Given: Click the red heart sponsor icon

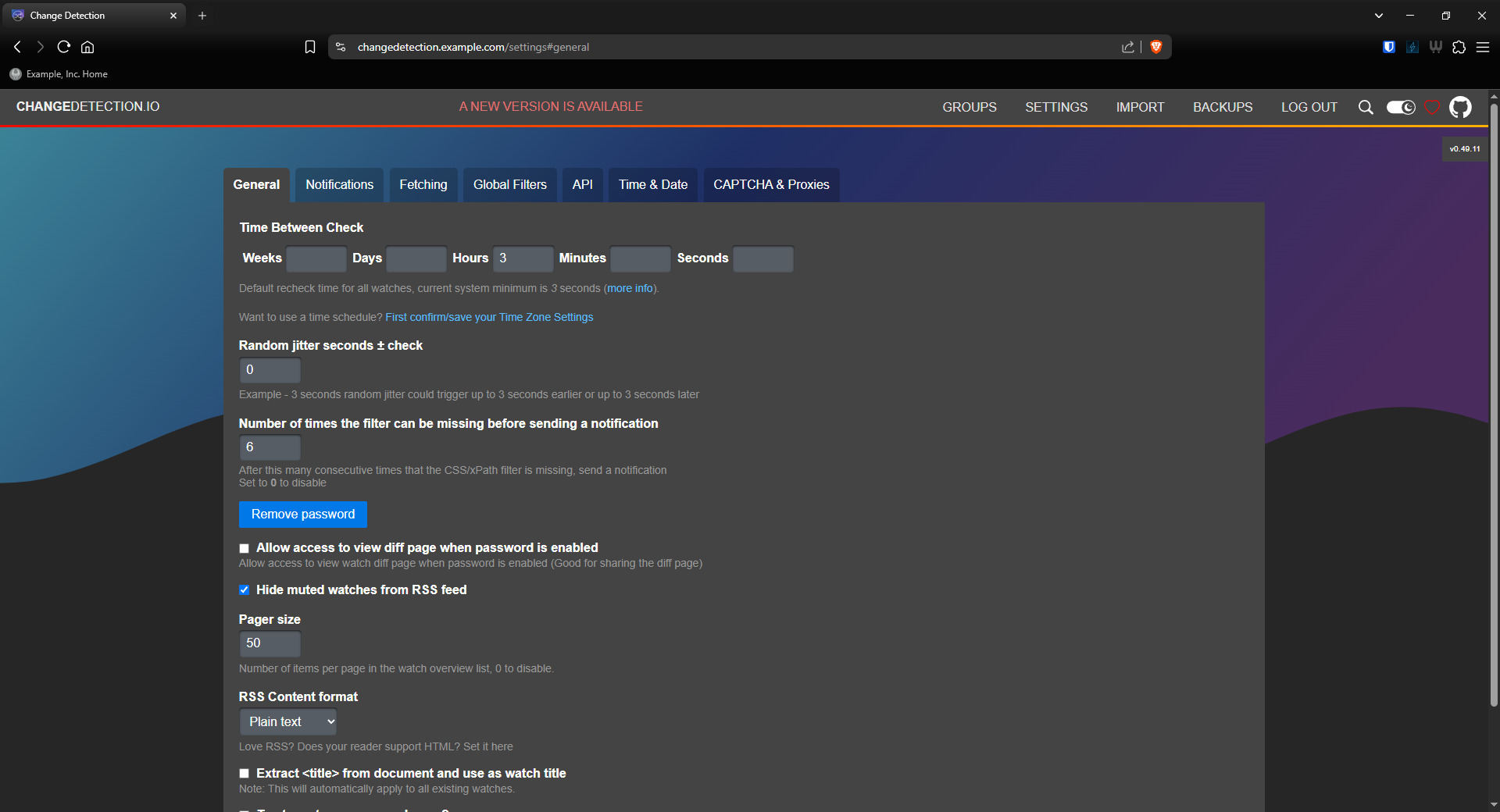Looking at the screenshot, I should tap(1432, 107).
